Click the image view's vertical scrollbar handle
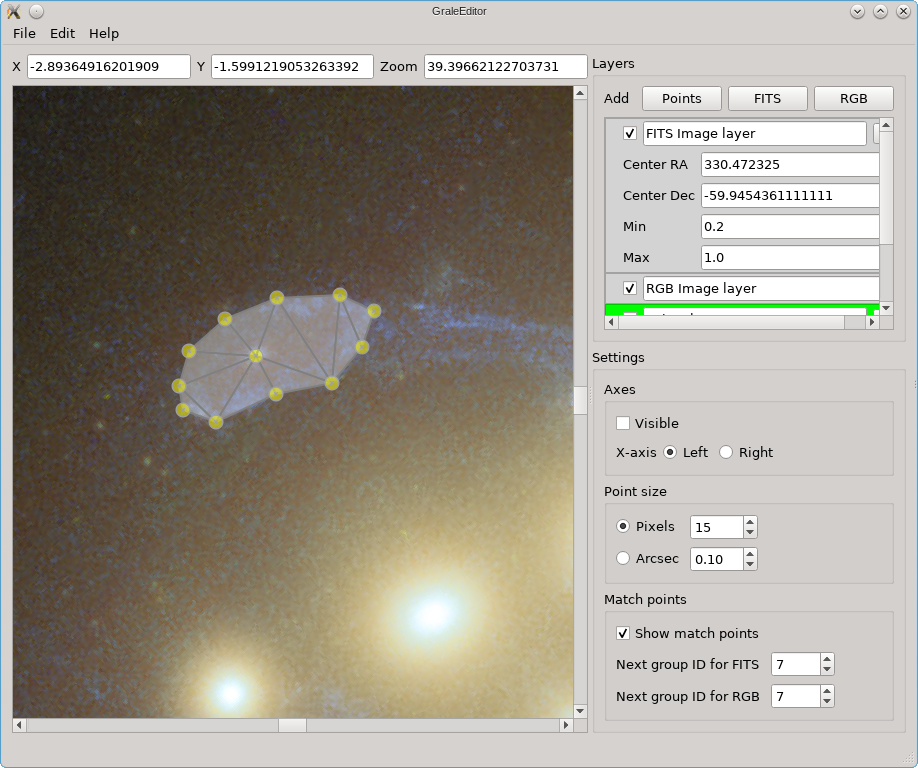918x768 pixels. (x=580, y=400)
